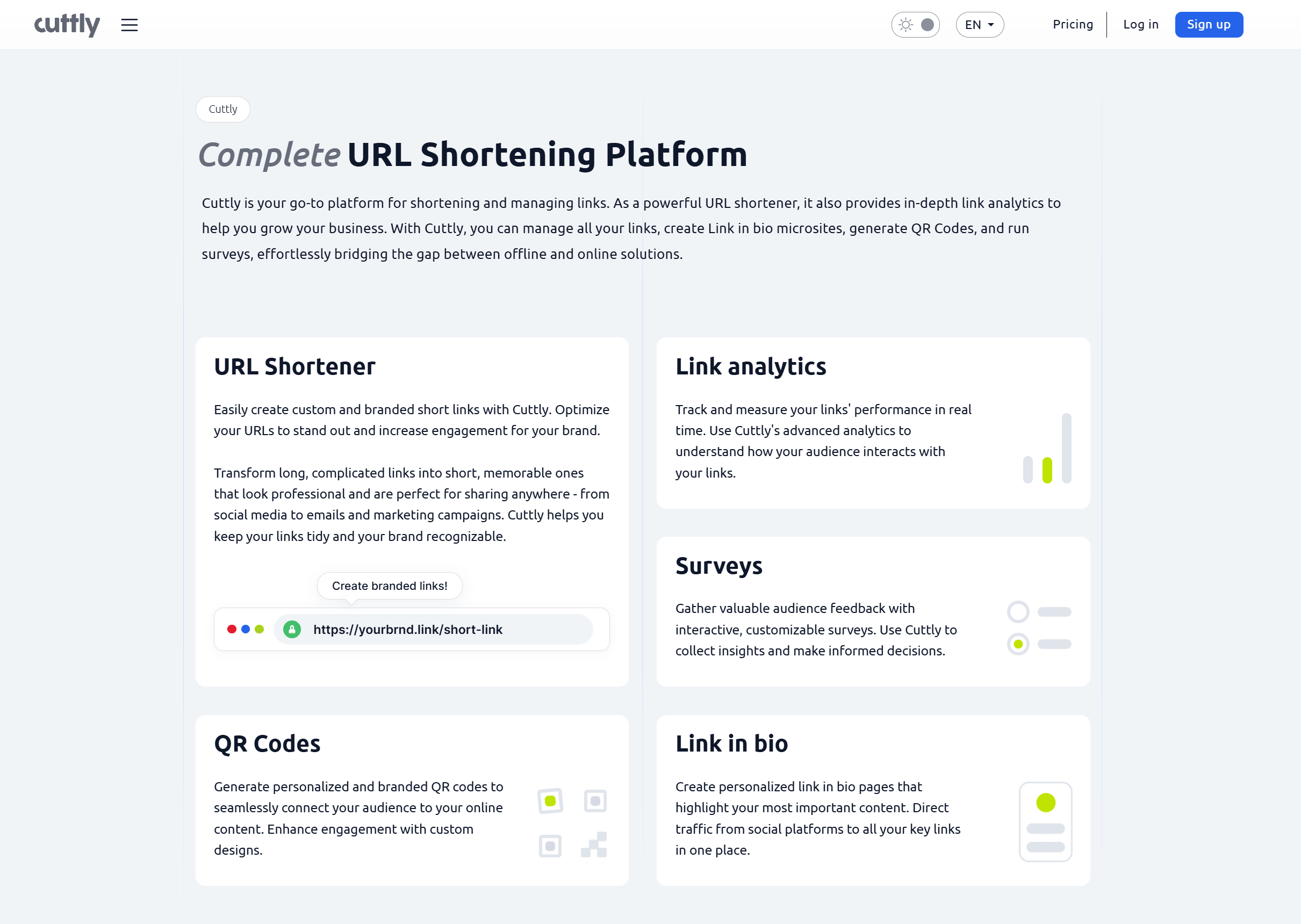Image resolution: width=1301 pixels, height=924 pixels.
Task: Click the red dot in browser mockup
Action: [232, 629]
